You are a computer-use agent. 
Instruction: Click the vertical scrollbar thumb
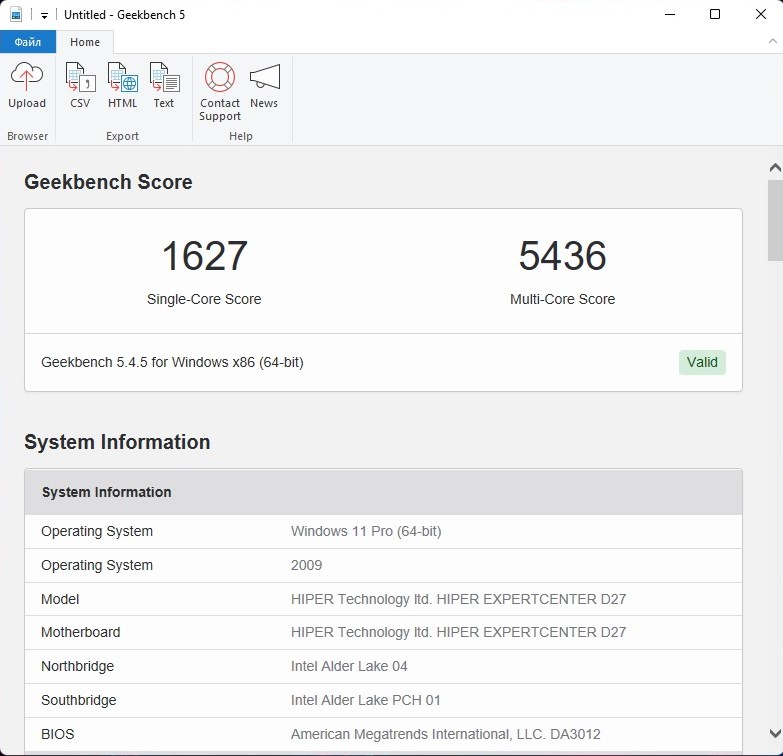click(x=775, y=220)
